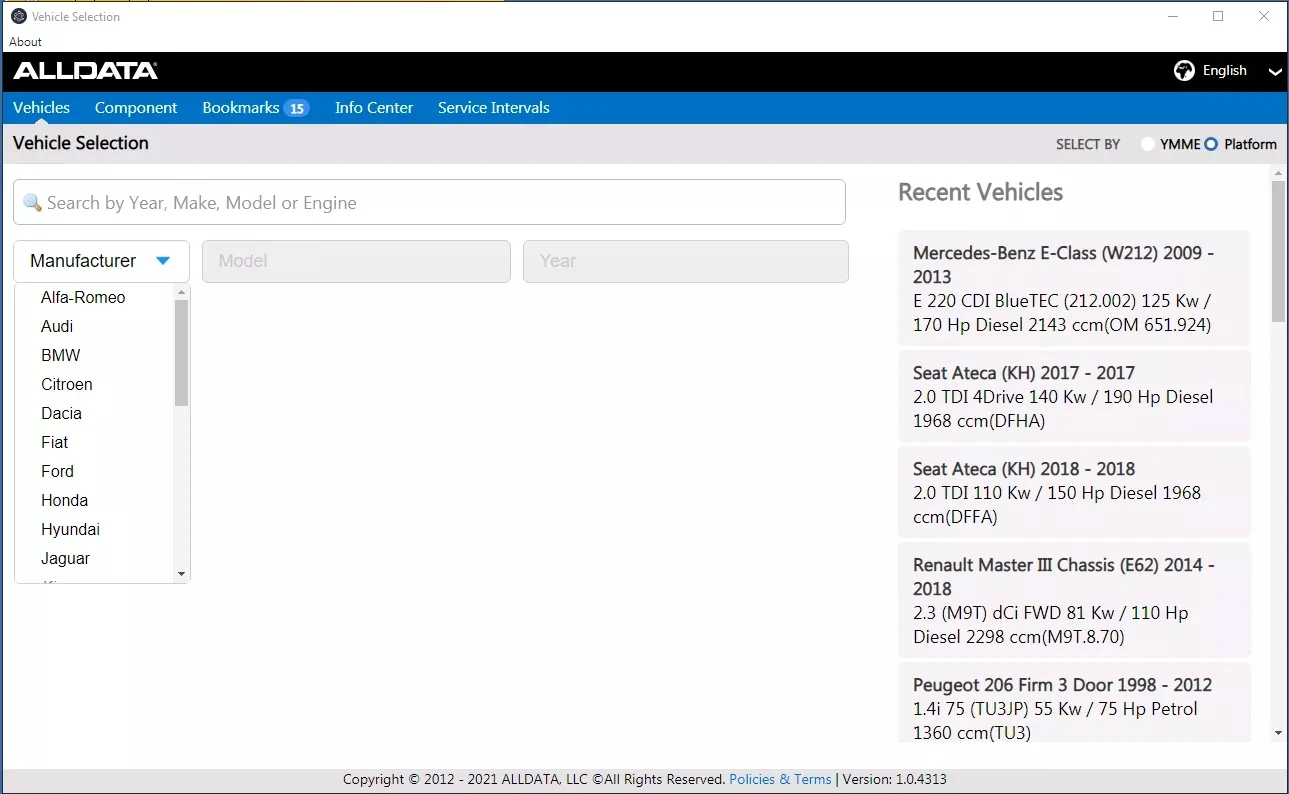Click the Recent Vehicles scroll up arrow
1289x794 pixels.
(1278, 173)
